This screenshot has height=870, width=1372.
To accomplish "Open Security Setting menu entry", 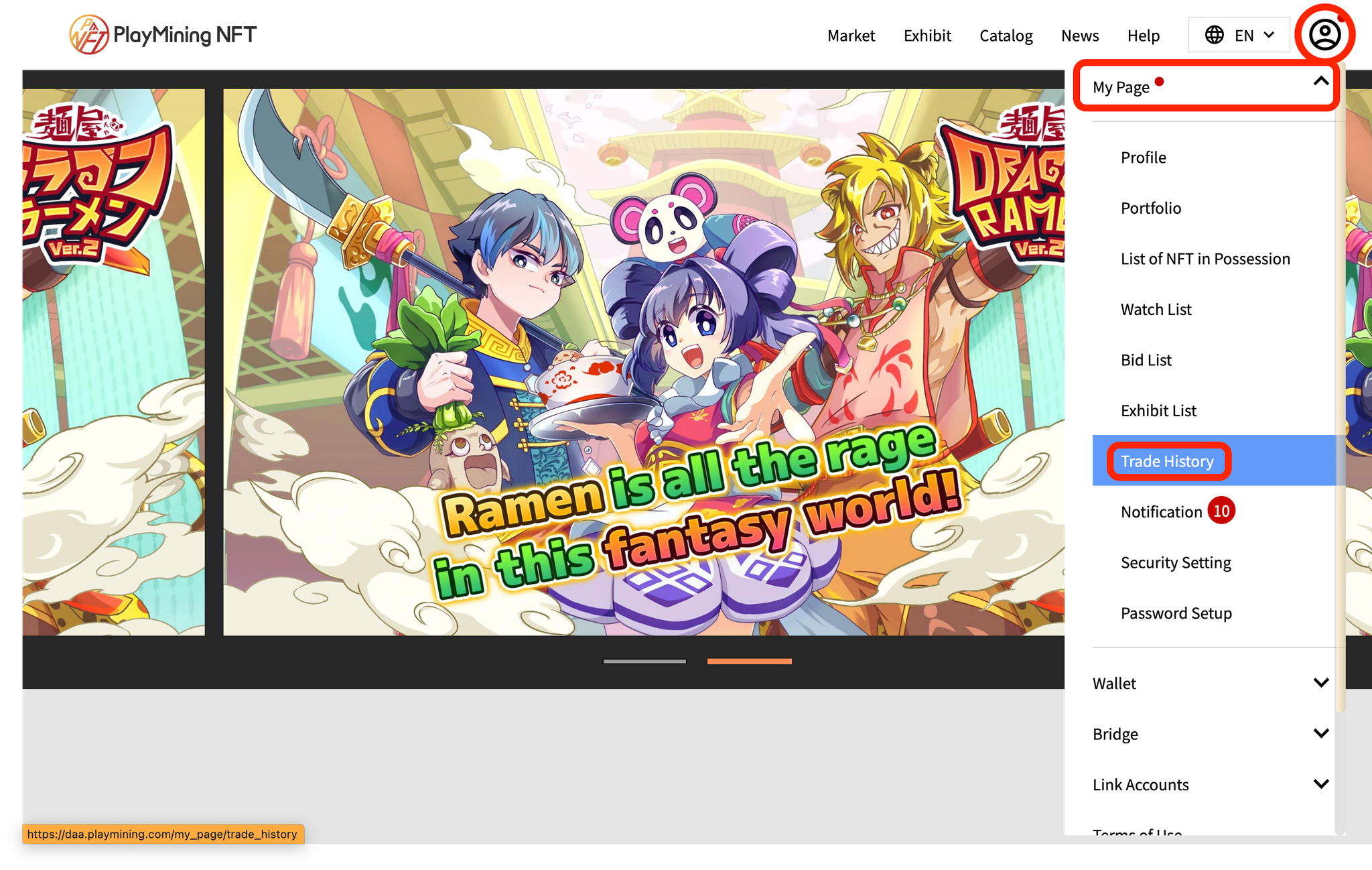I will pyautogui.click(x=1176, y=562).
